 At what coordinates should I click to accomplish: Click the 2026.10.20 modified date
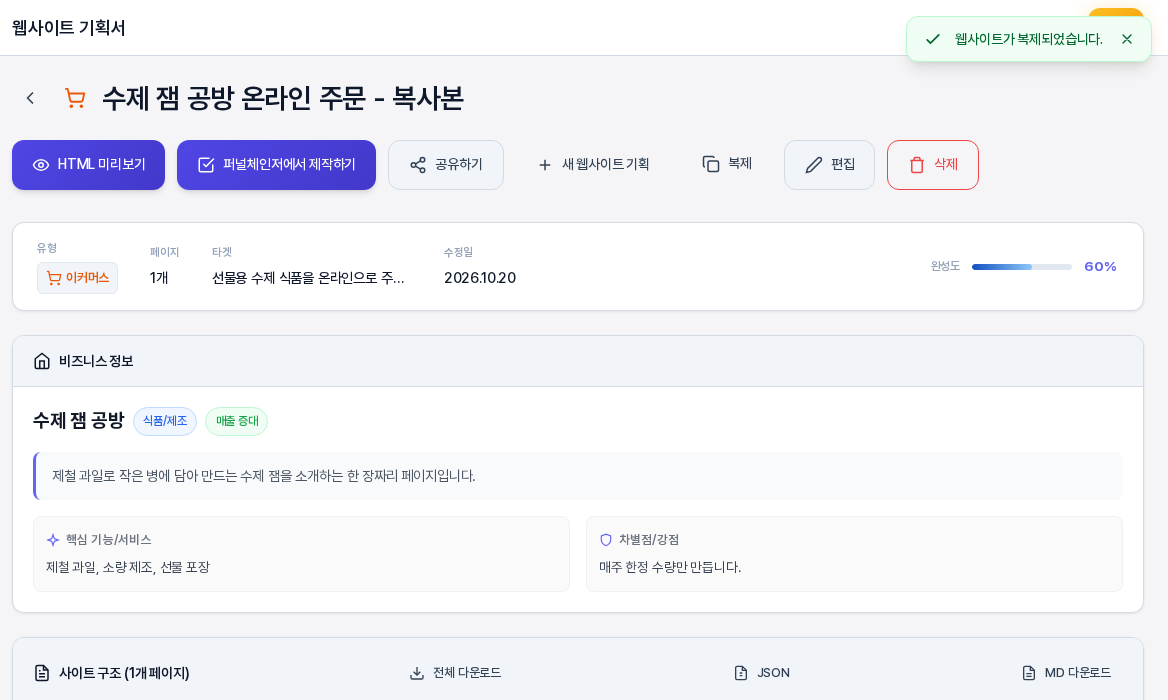[480, 278]
